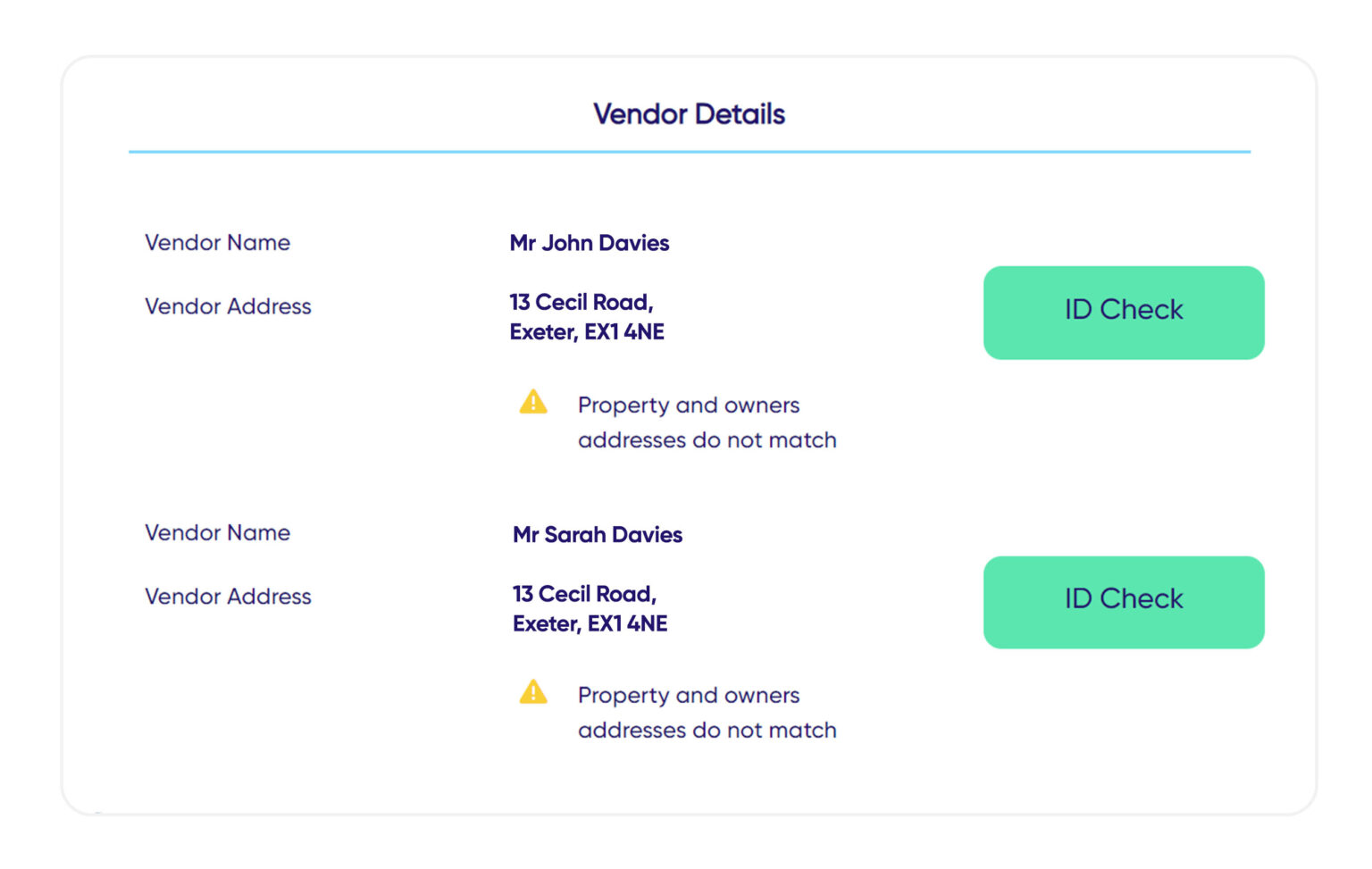Start ID Check for Mr Sarah Davies
The height and width of the screenshot is (869, 1372).
(1123, 601)
